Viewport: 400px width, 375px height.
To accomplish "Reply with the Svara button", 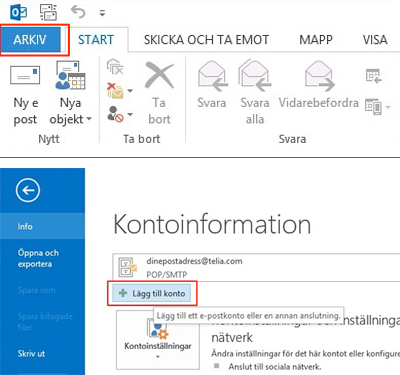I will coord(212,85).
